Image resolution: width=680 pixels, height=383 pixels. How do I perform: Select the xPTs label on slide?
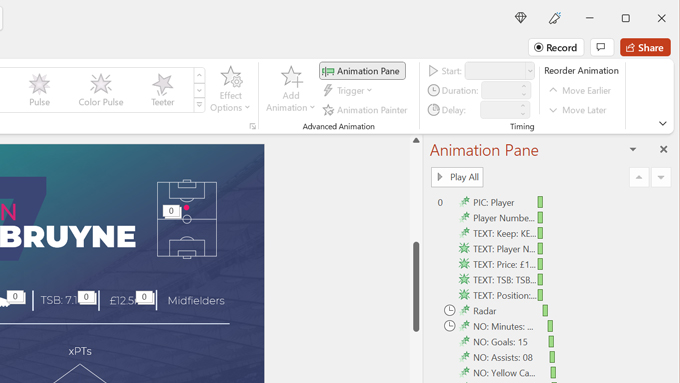click(80, 351)
